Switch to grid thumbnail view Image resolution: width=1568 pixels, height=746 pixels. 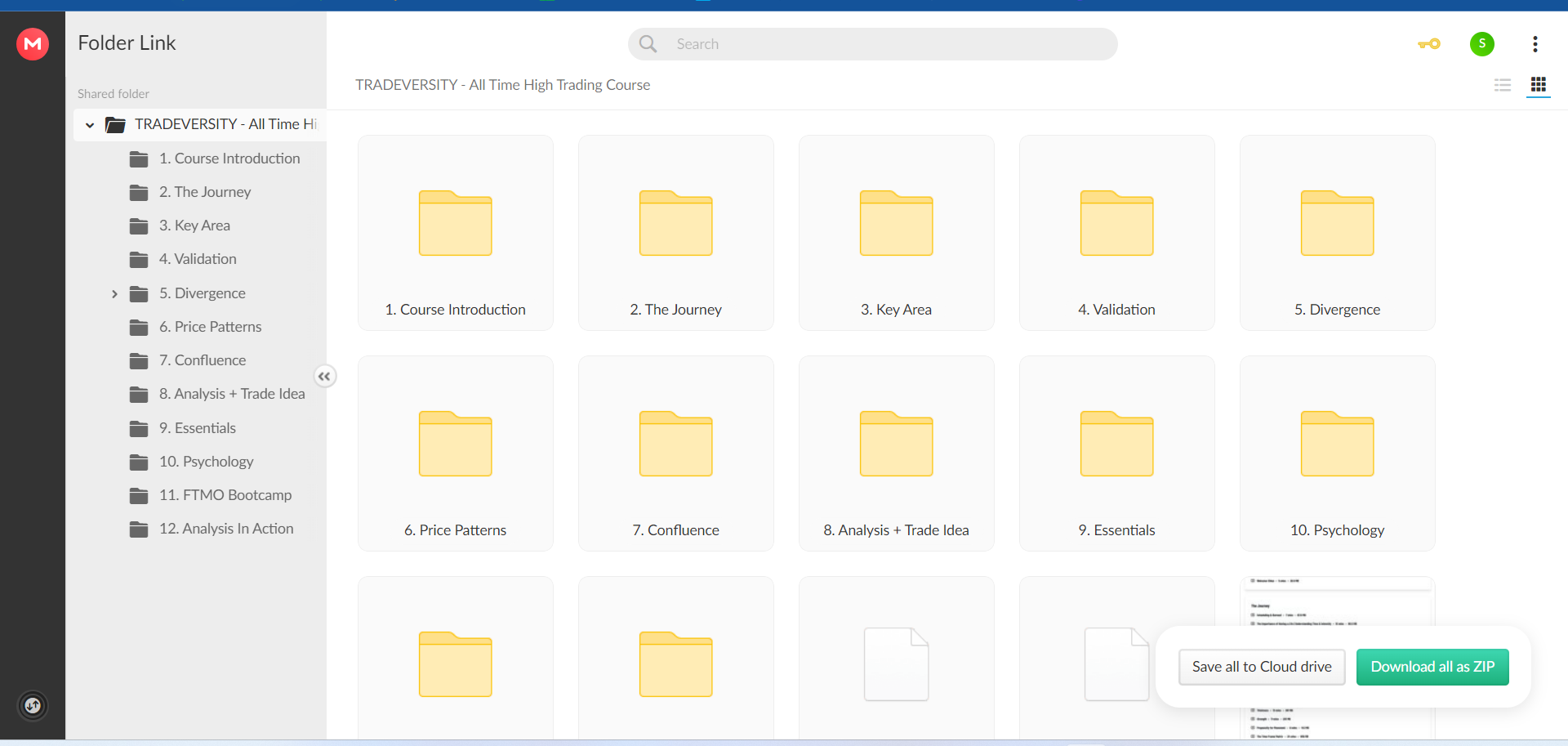(1538, 85)
